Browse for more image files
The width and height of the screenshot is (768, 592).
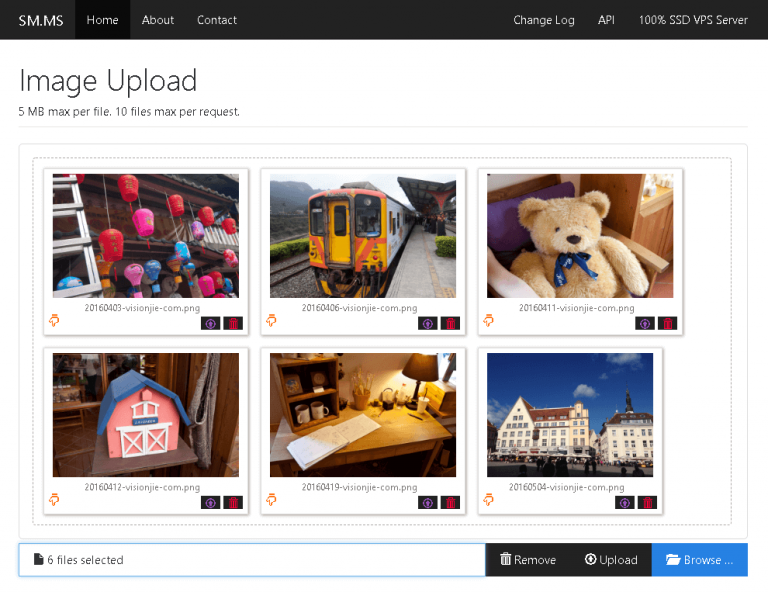[x=699, y=559]
